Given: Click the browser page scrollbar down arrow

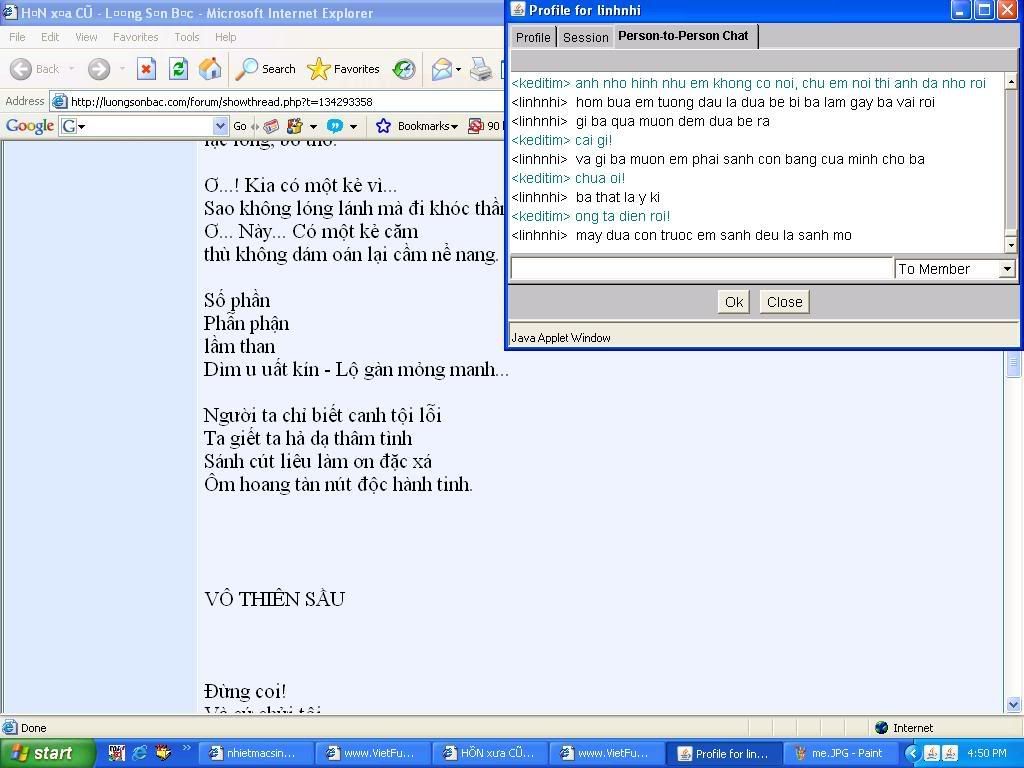Looking at the screenshot, I should tap(1014, 705).
